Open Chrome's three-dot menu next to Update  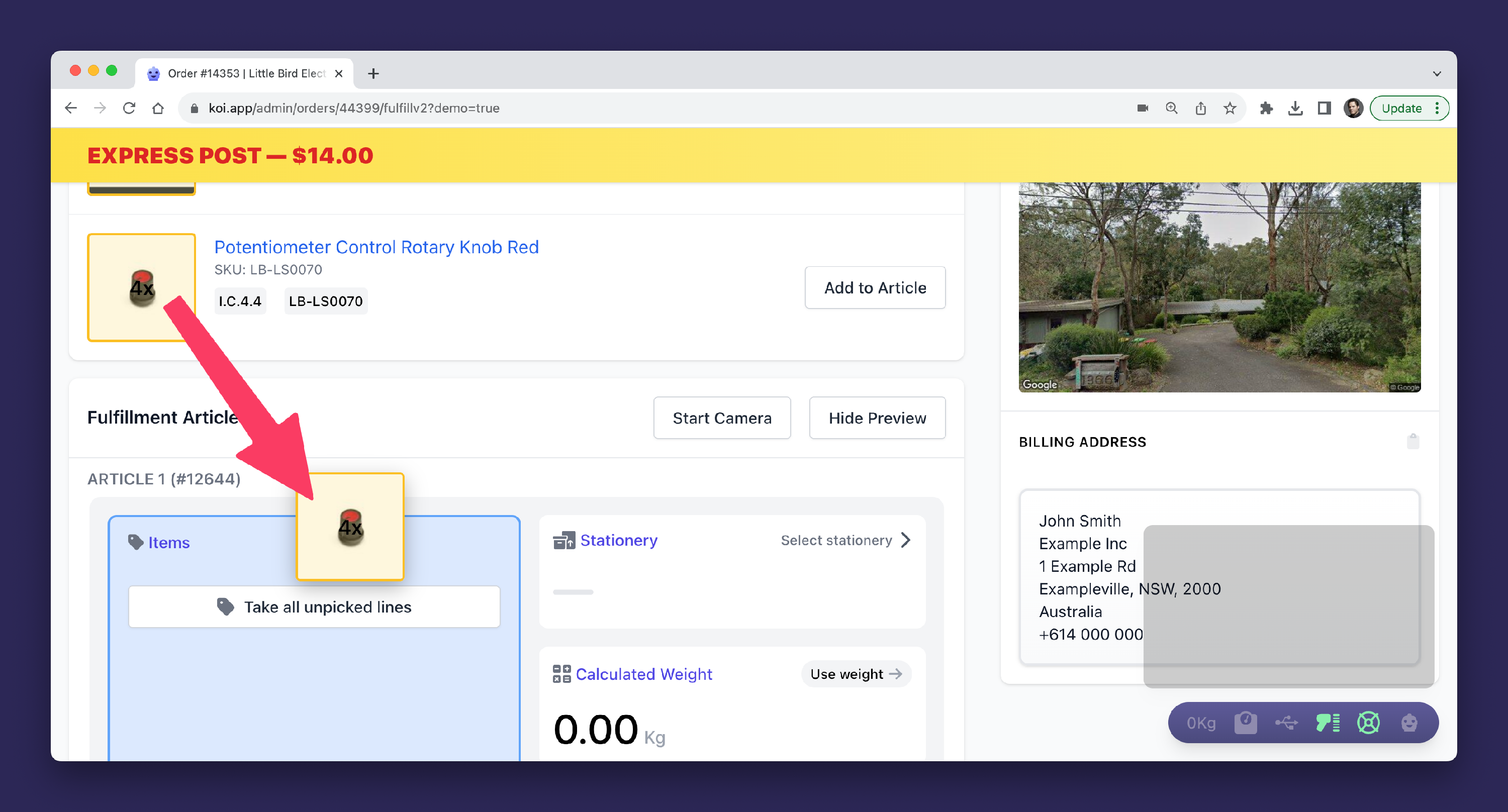(1437, 108)
